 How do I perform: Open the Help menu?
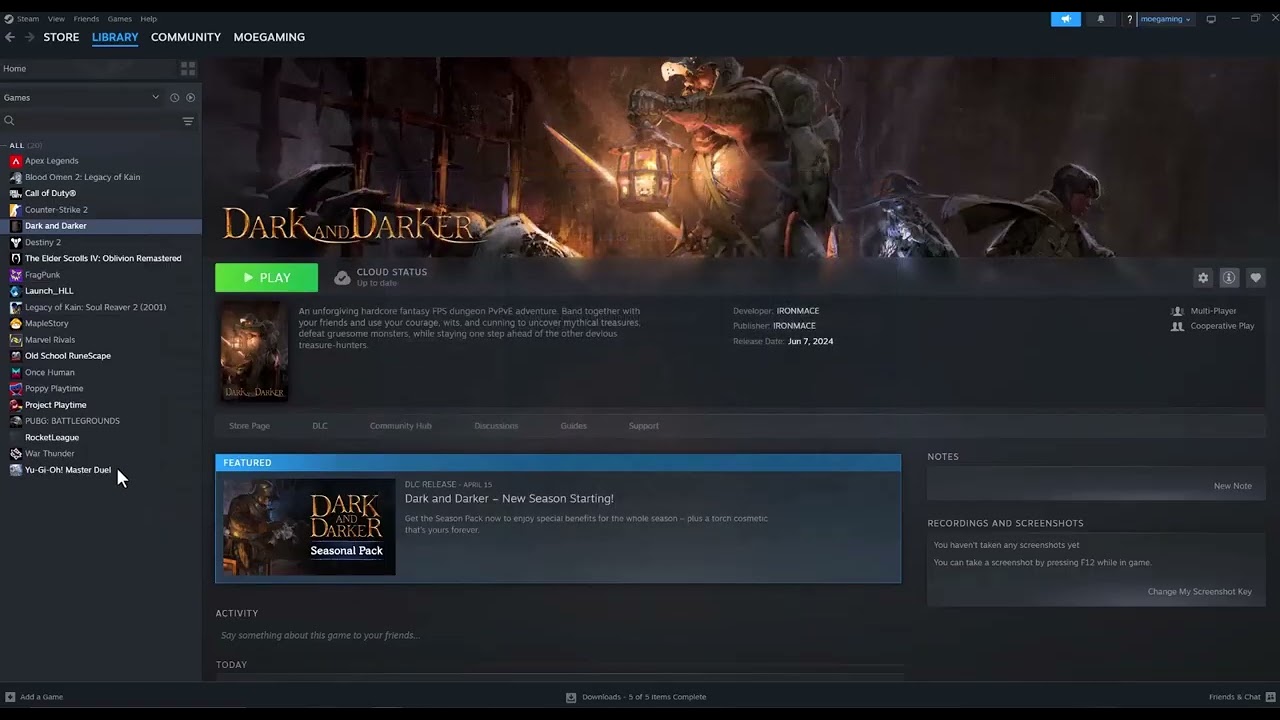[149, 19]
